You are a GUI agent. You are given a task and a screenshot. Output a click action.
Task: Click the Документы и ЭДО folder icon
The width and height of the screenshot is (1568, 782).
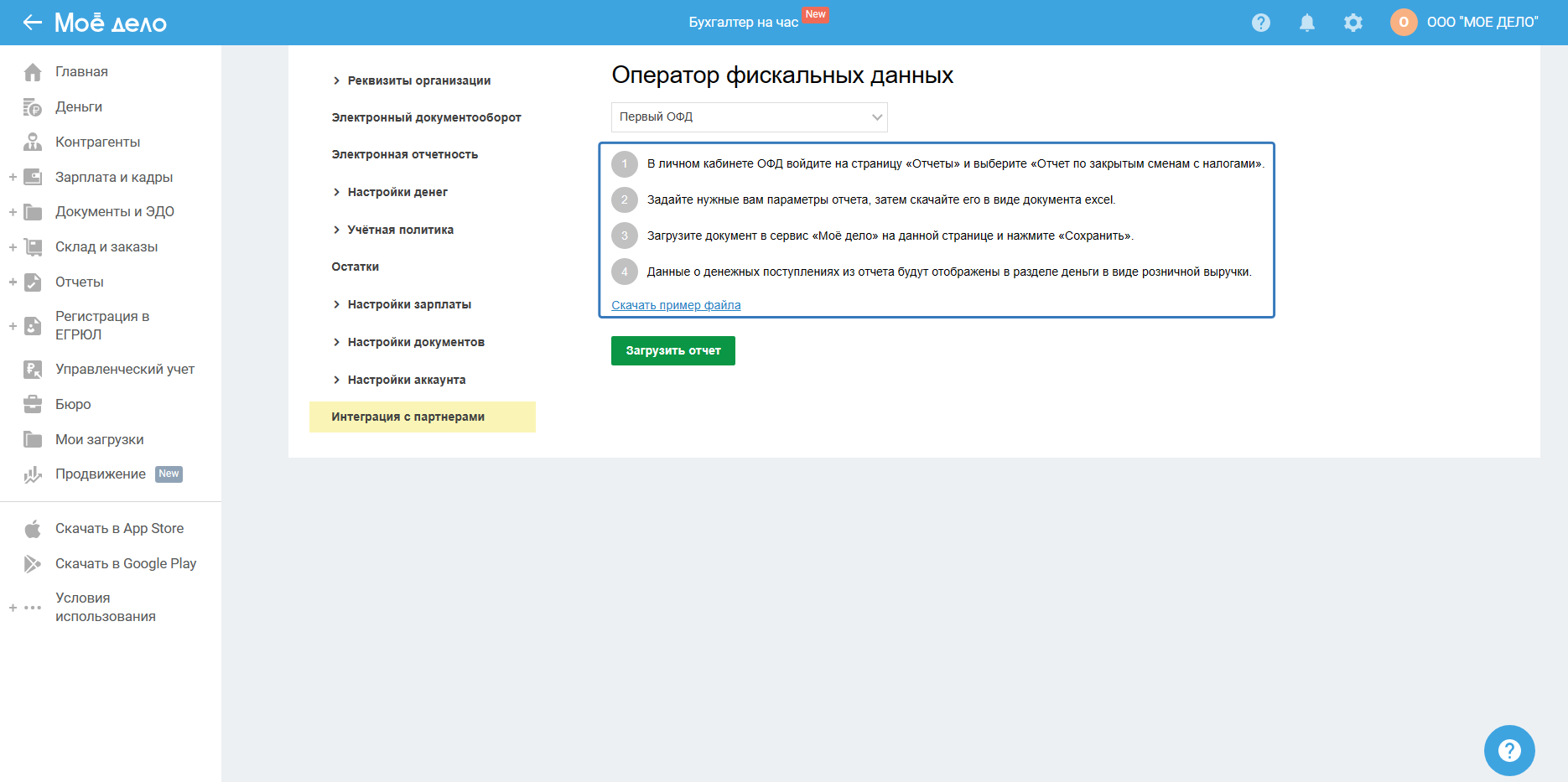33,212
